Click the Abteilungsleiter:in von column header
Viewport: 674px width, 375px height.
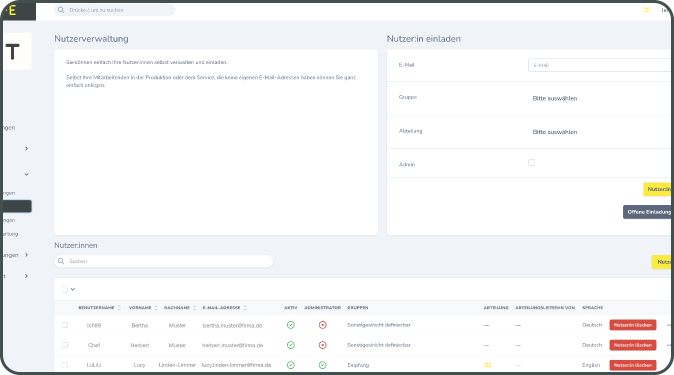(545, 308)
